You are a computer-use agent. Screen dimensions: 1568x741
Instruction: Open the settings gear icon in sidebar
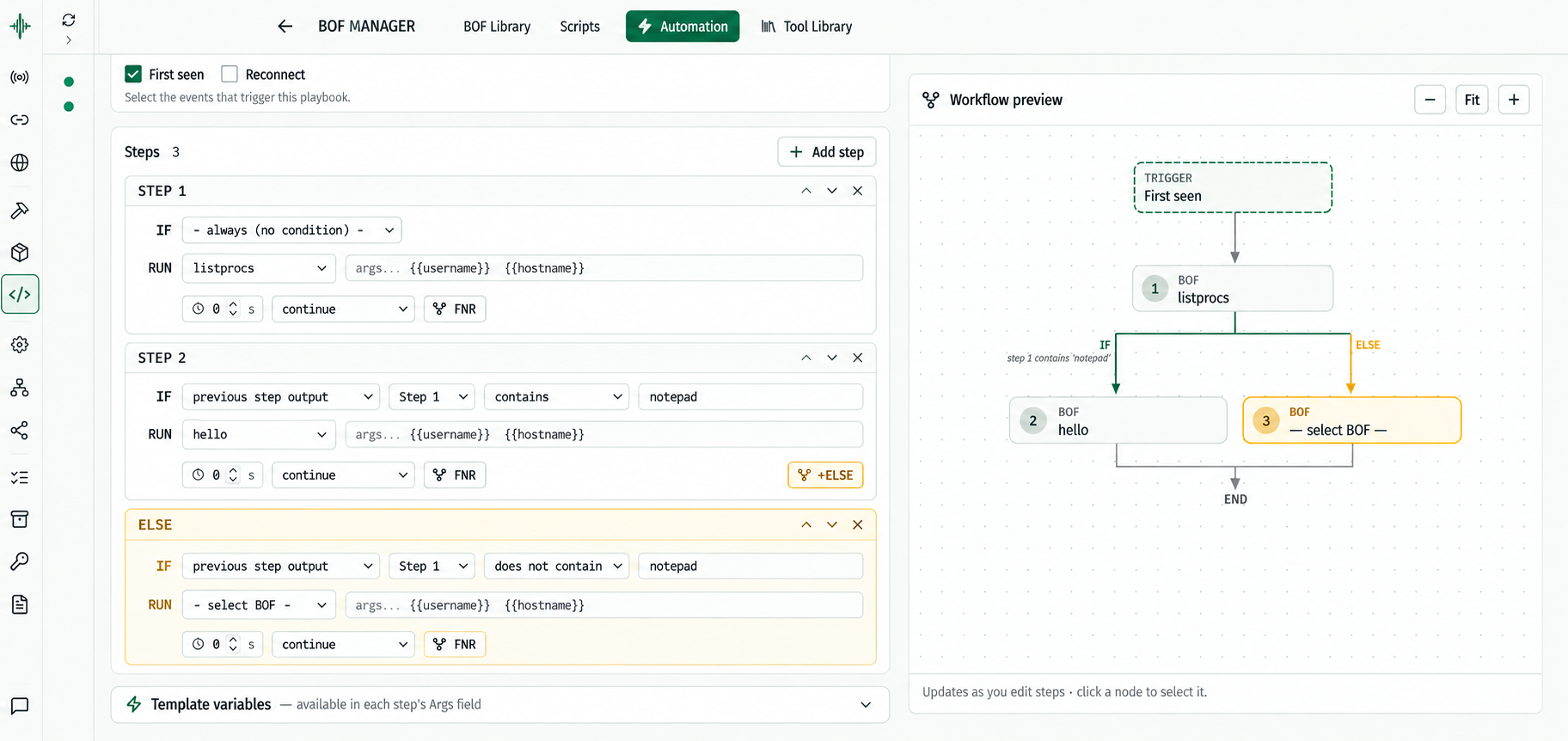point(20,345)
